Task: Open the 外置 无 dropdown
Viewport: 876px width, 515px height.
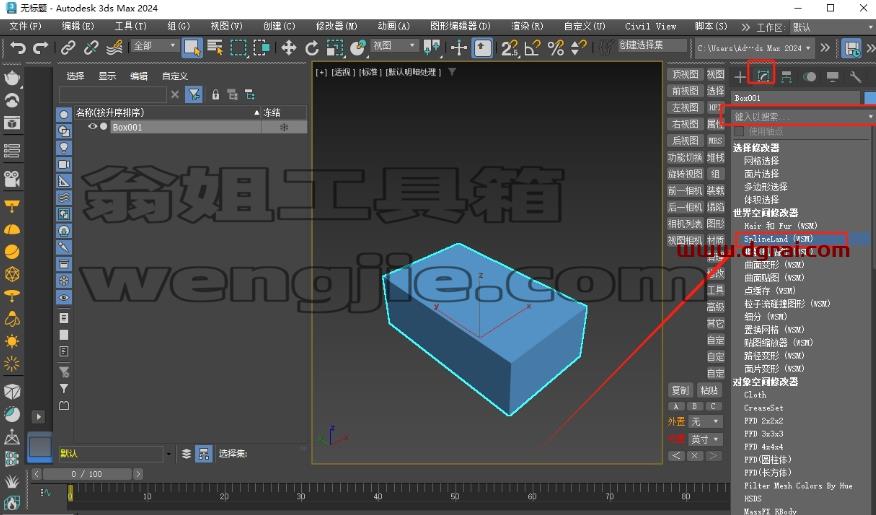Action: coord(706,421)
